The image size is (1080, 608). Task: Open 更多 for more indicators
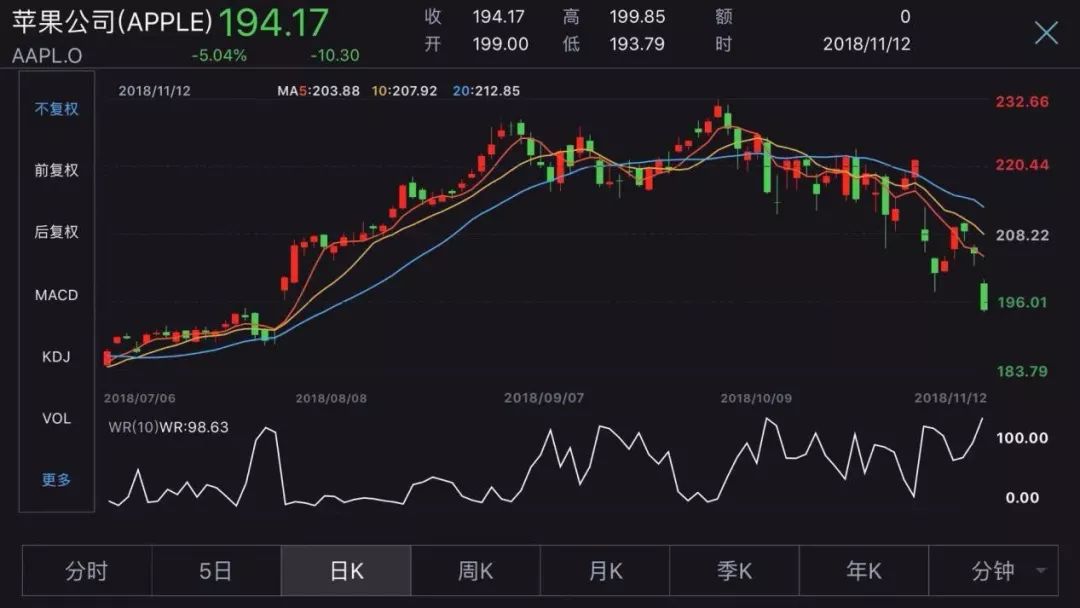pos(56,479)
